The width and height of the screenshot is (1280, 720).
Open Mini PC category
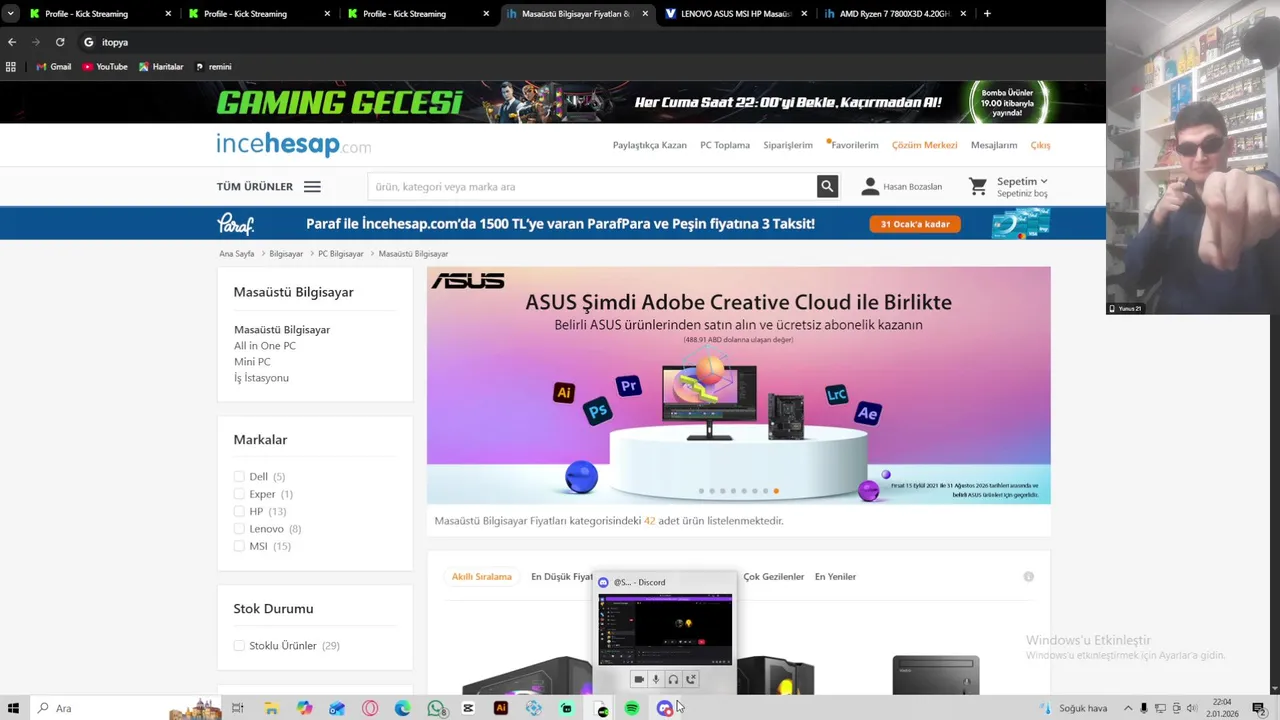pos(252,362)
